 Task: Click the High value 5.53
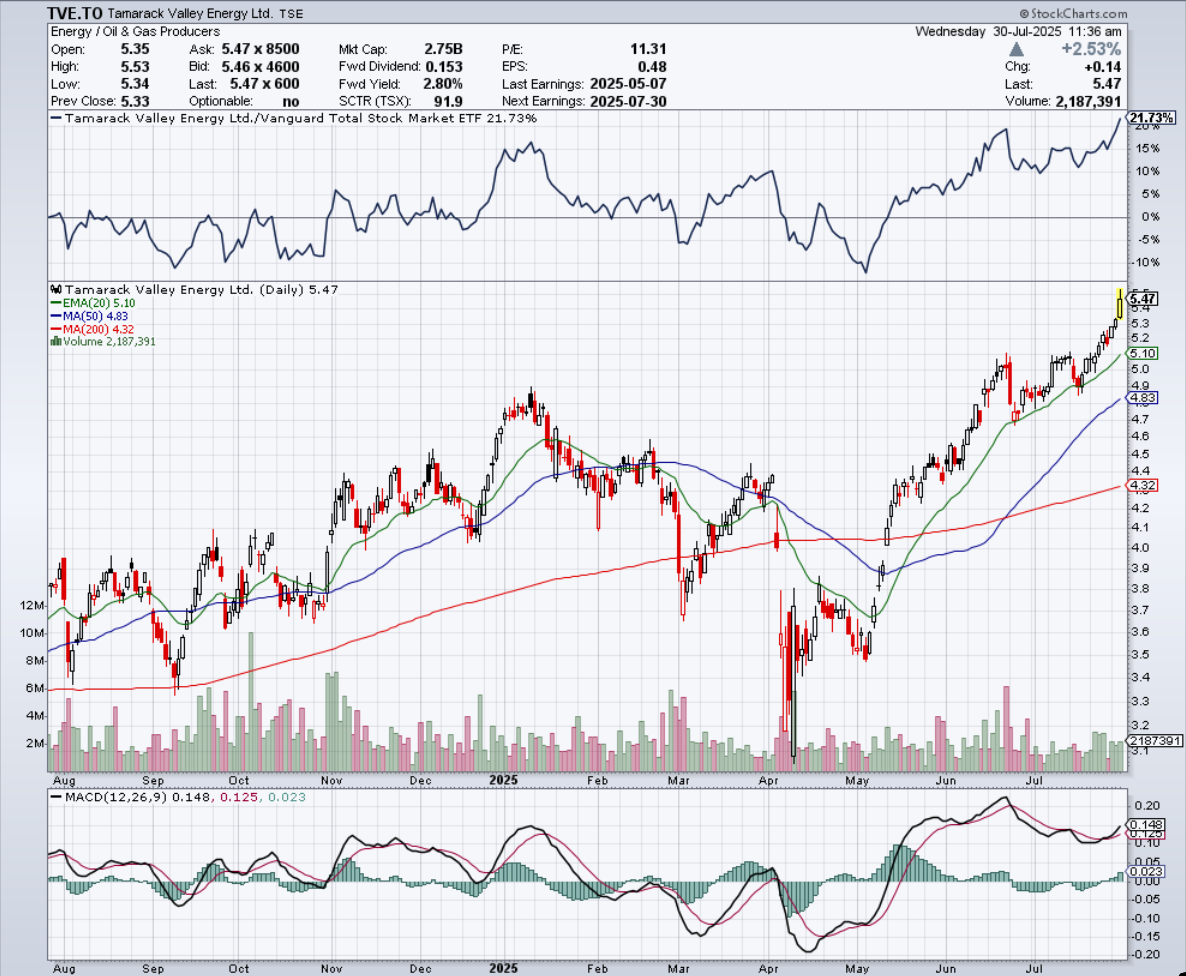coord(135,67)
